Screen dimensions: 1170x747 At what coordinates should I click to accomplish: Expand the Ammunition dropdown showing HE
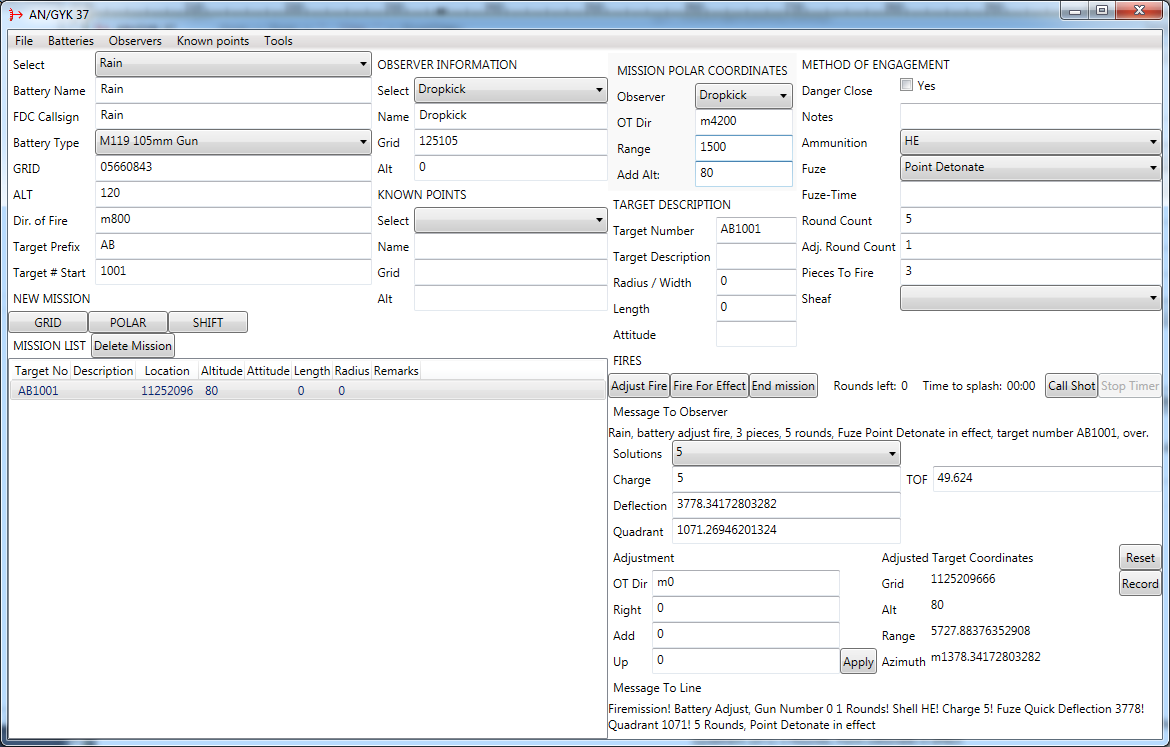[x=1030, y=141]
